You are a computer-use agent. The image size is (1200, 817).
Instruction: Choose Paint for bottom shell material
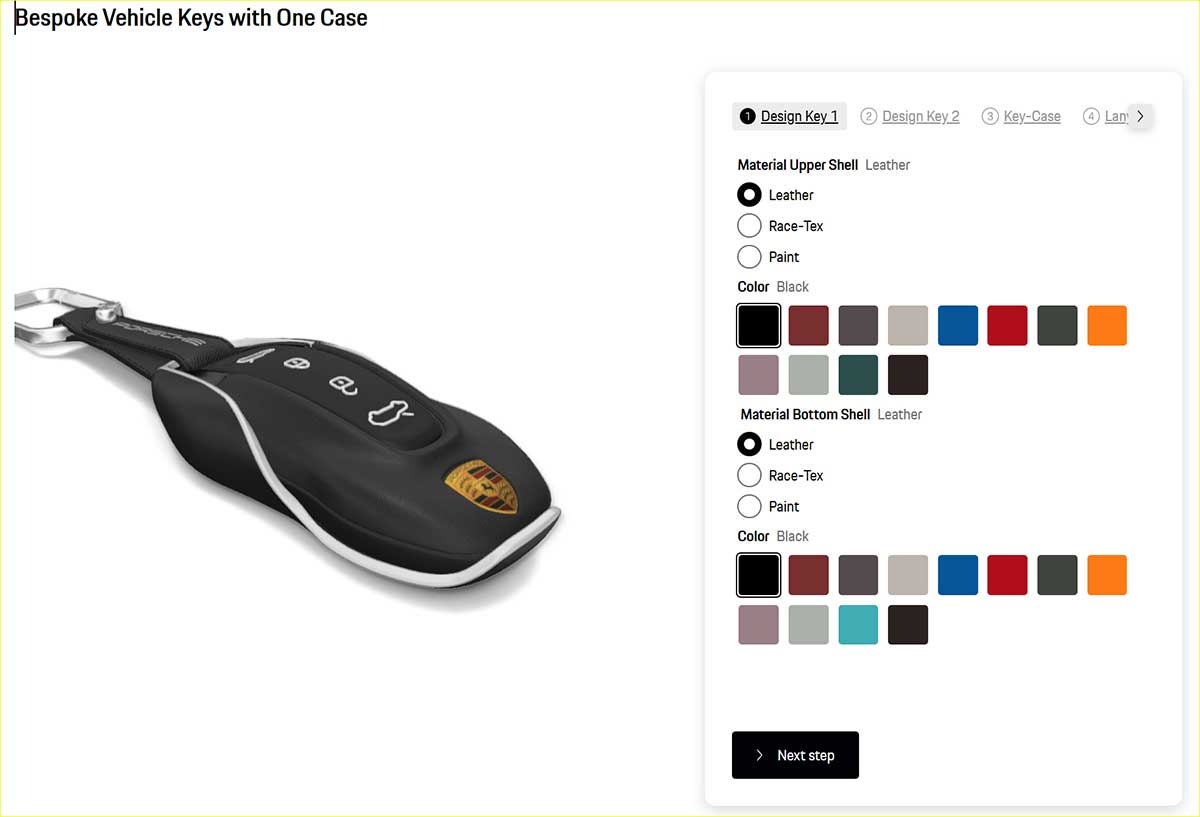(x=749, y=506)
